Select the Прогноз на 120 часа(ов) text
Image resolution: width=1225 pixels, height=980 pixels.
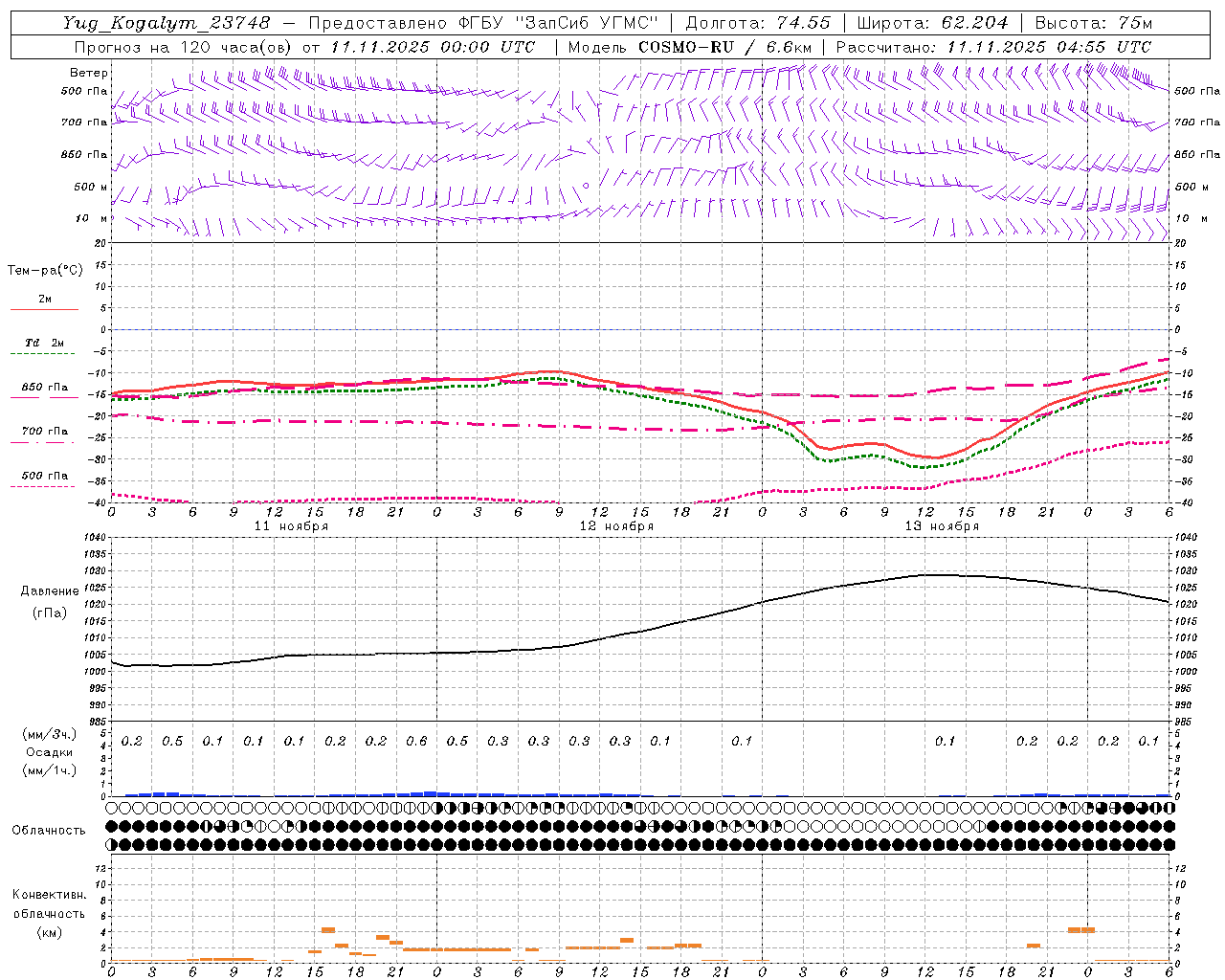click(183, 47)
